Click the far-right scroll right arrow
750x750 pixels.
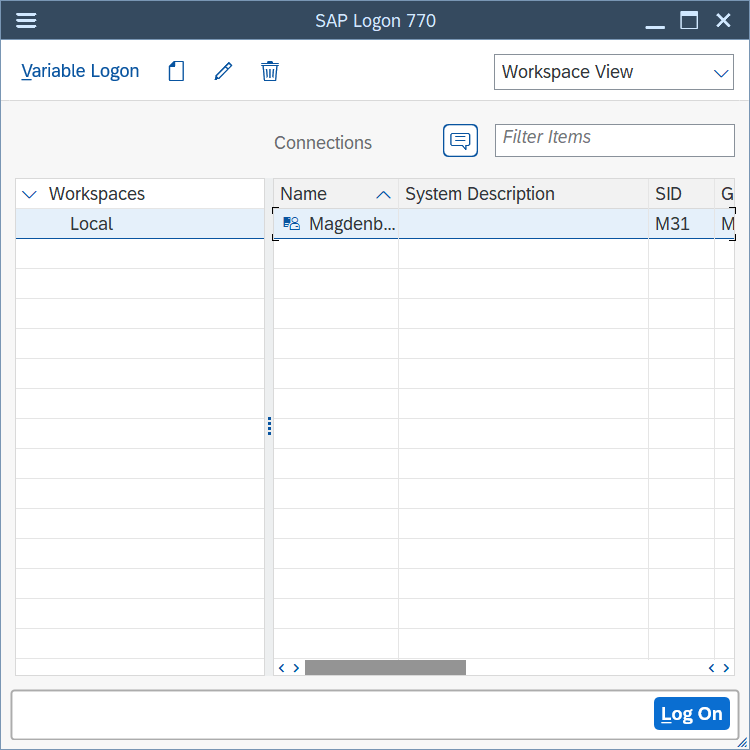tap(726, 668)
